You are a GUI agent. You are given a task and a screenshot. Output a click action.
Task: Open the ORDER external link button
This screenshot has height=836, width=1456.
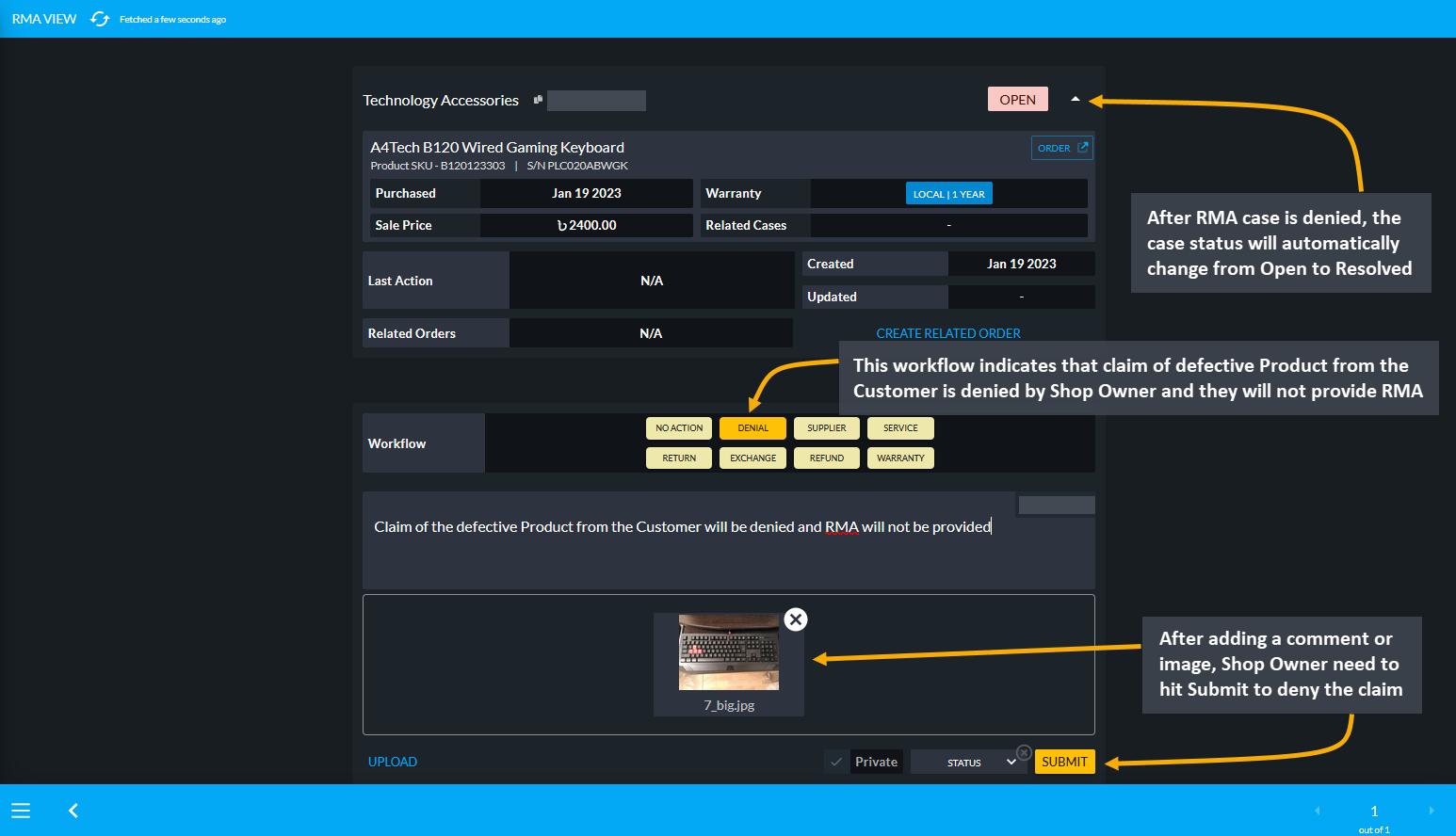pos(1061,148)
